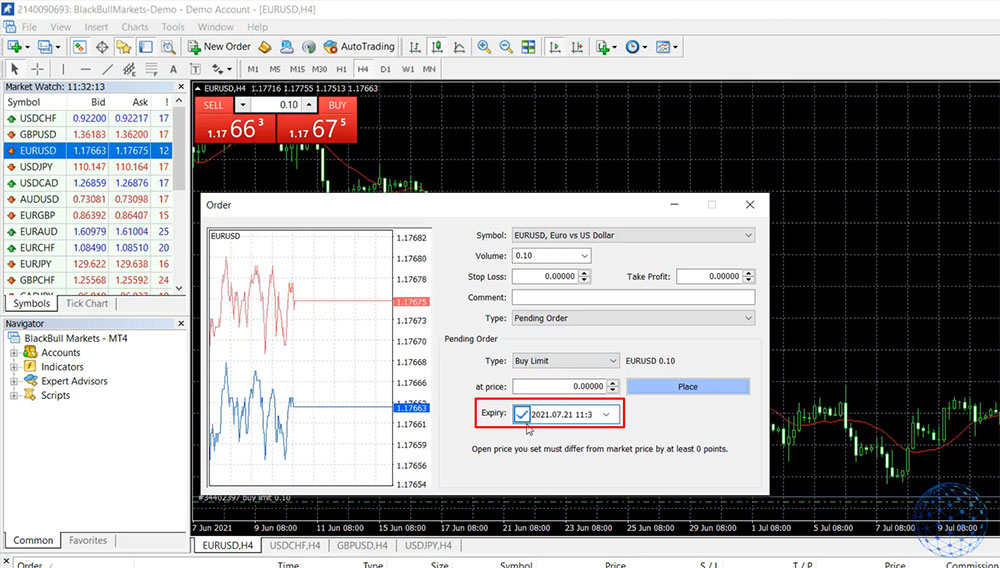Uncheck the Expiry checkbox
This screenshot has width=1000, height=568.
coord(522,414)
